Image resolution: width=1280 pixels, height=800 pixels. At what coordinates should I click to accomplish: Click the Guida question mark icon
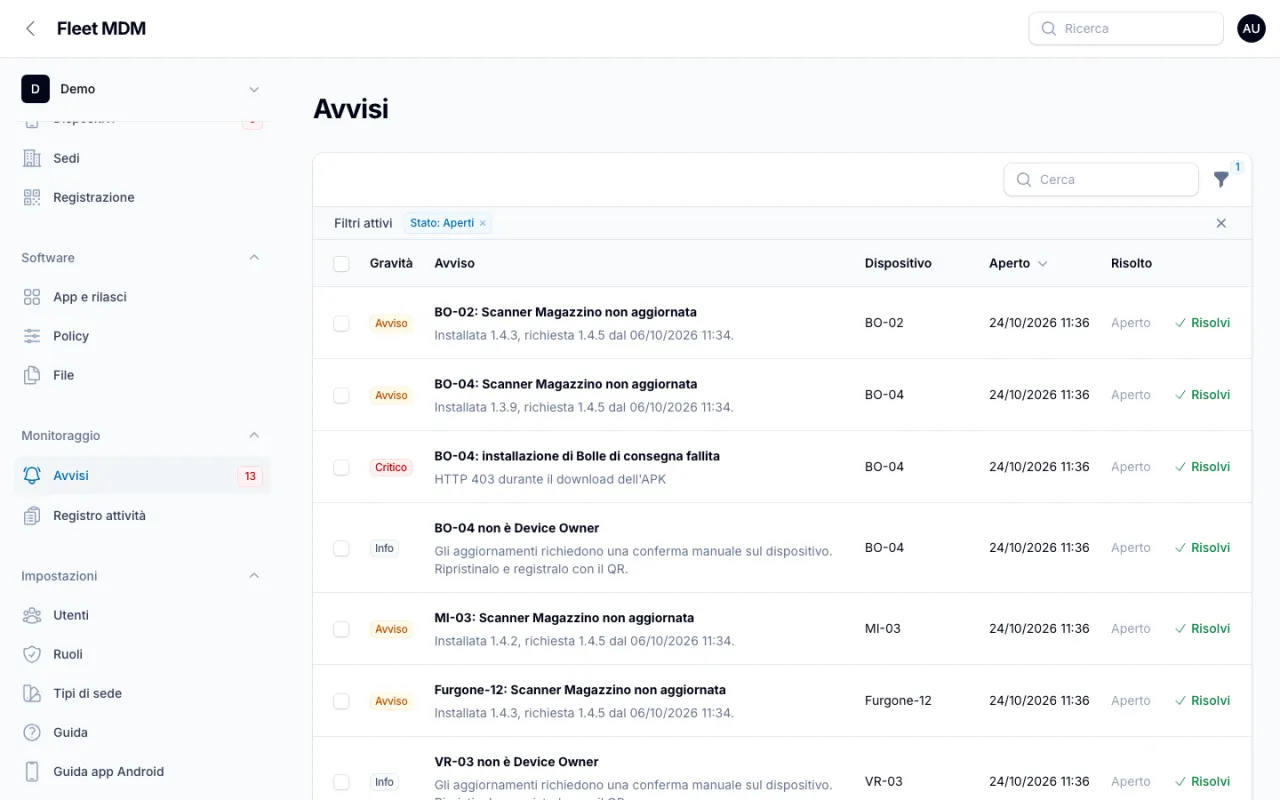(x=32, y=732)
